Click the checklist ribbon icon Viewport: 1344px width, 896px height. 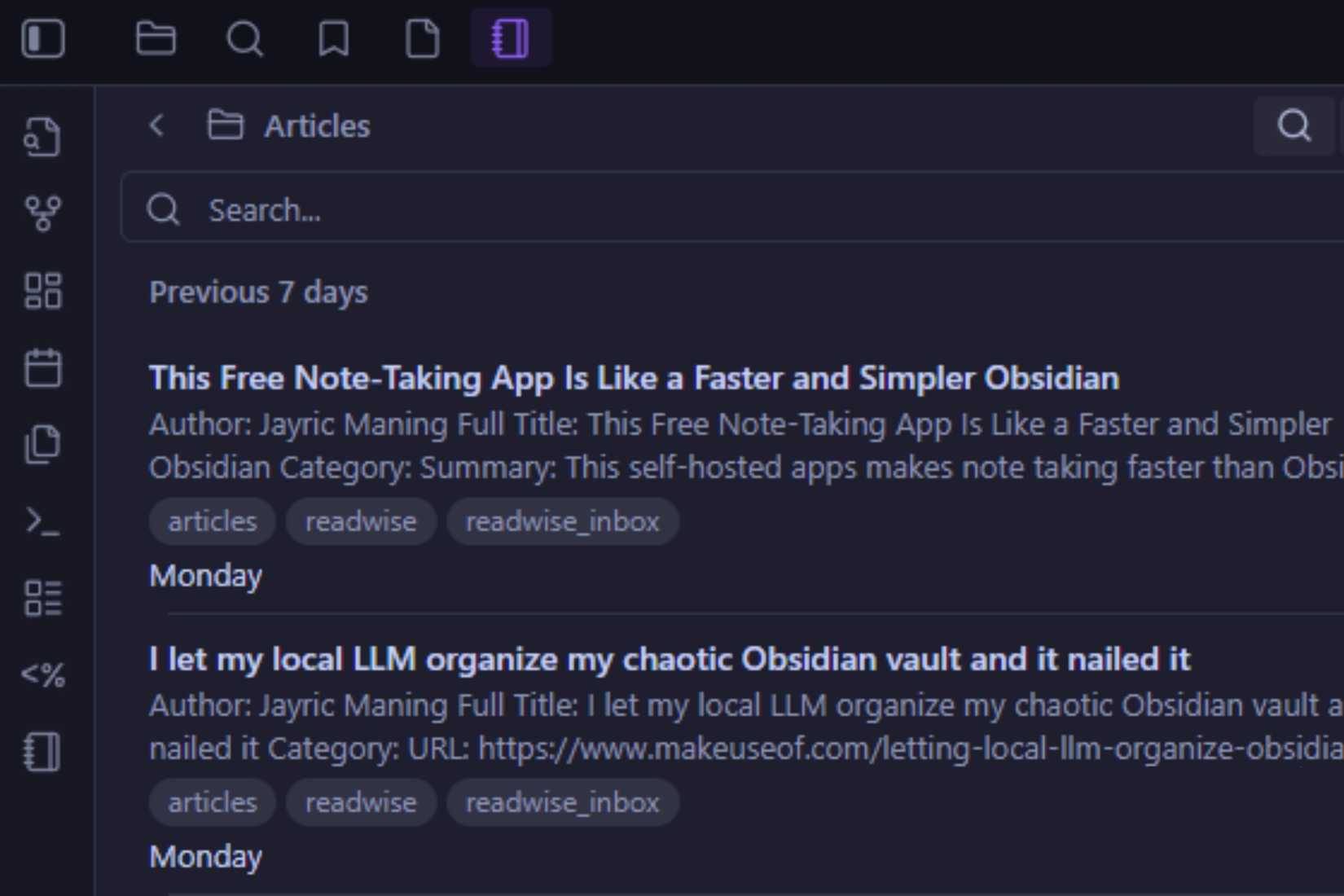[42, 598]
